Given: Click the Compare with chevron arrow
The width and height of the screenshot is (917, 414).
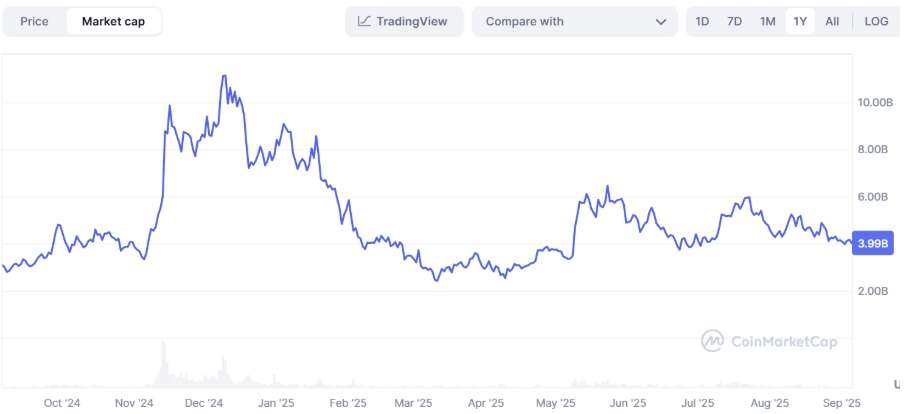Looking at the screenshot, I should pyautogui.click(x=661, y=21).
